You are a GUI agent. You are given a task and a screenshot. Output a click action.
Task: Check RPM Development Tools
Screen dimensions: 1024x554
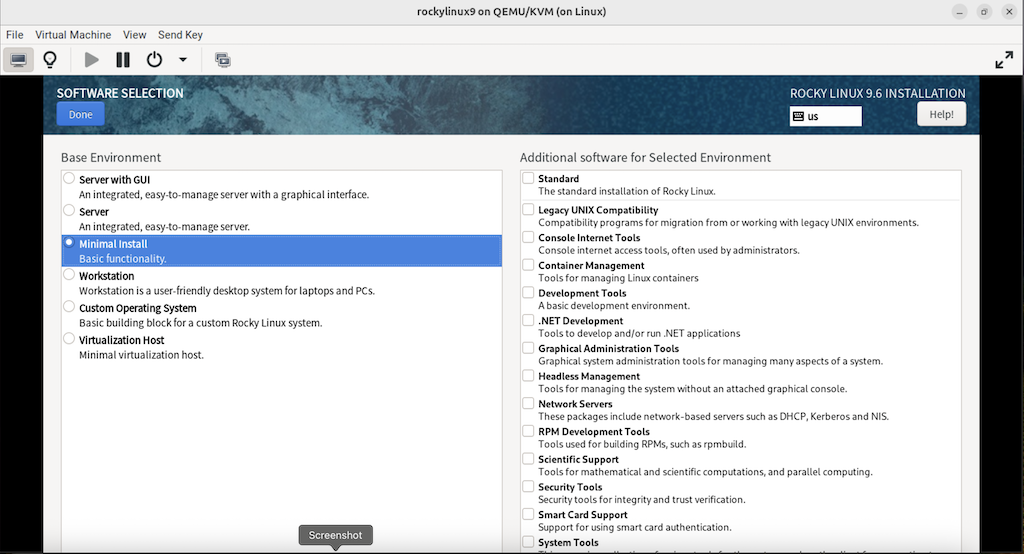click(528, 431)
